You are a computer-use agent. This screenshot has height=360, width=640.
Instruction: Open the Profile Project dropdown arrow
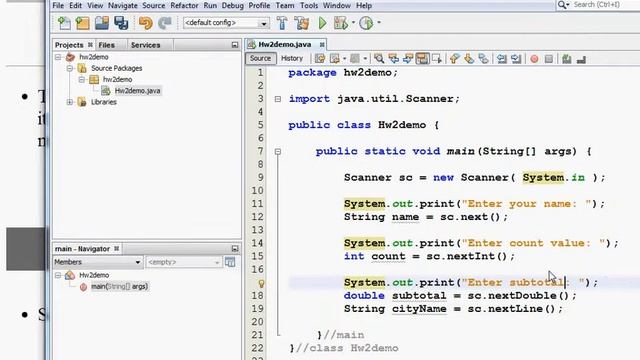pyautogui.click(x=379, y=23)
